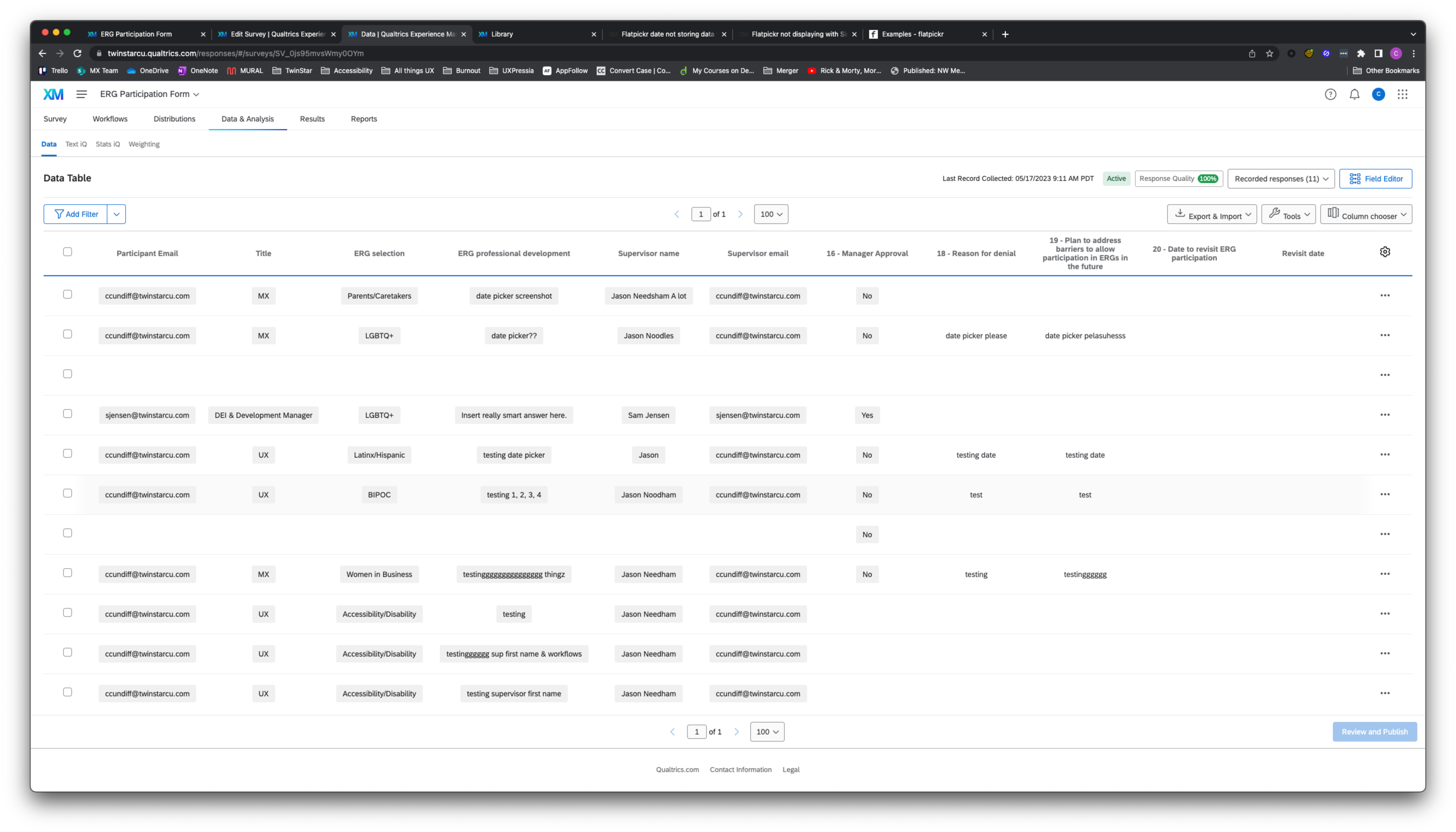Viewport: 1456px width, 832px height.
Task: Open row actions for date picker screenshot row
Action: coord(1385,295)
